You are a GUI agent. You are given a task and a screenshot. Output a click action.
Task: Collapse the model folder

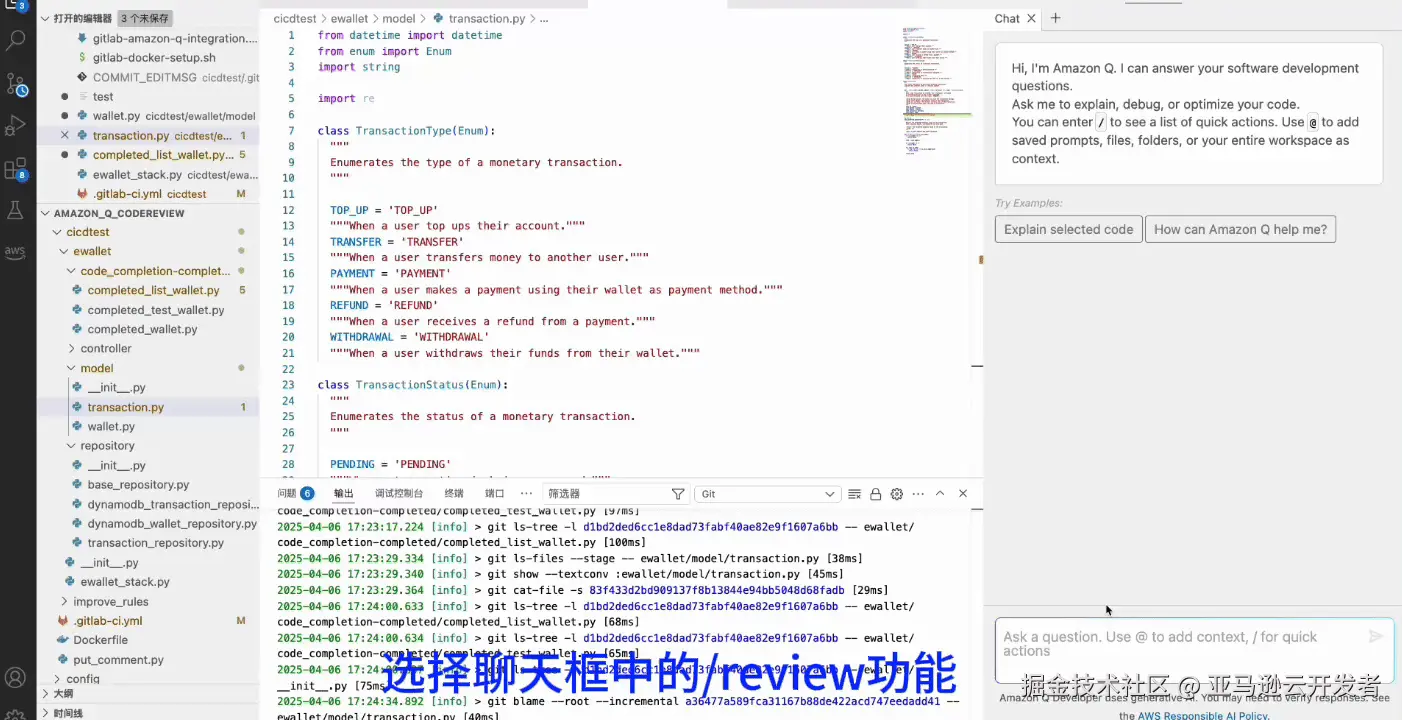[71, 368]
